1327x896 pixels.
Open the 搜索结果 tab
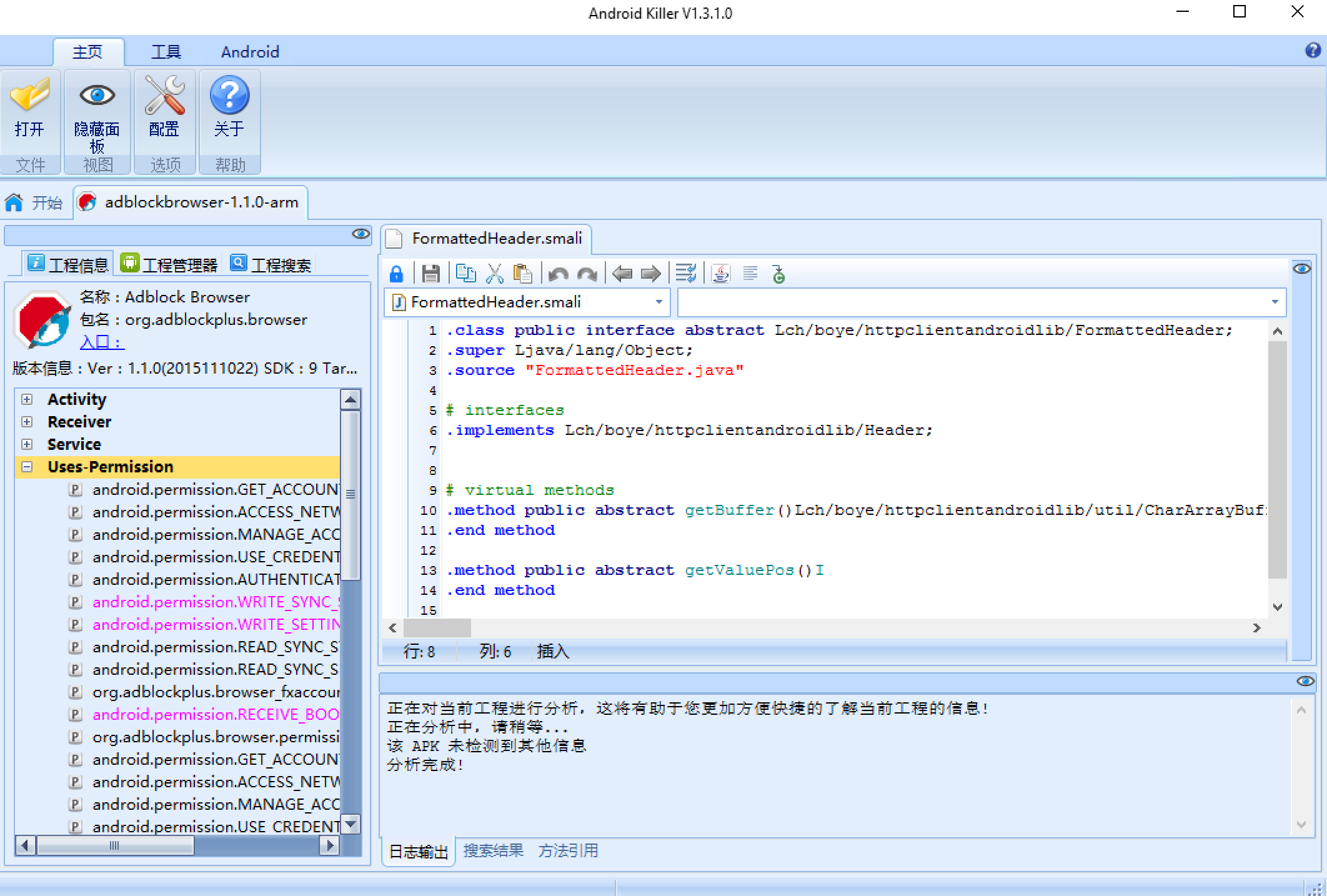coord(493,850)
